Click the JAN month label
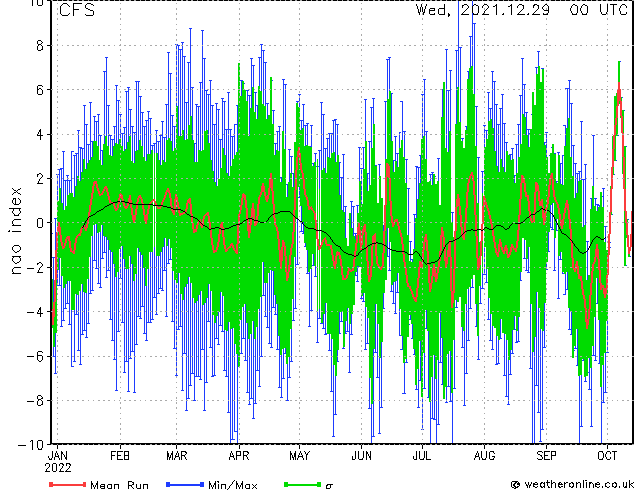The image size is (634, 490). (57, 456)
